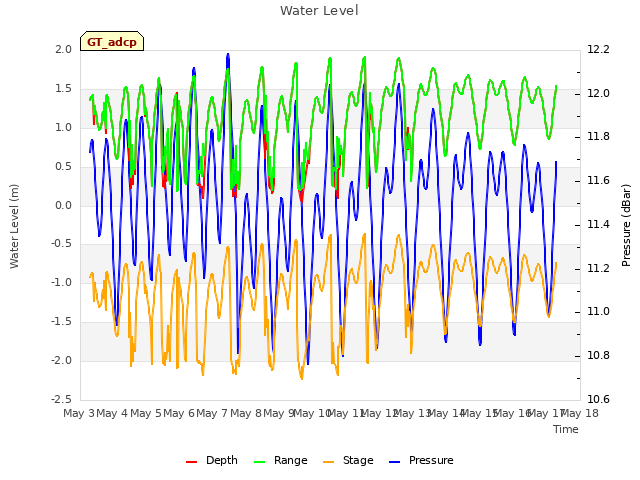Click the Time axis label
640x480 pixels.
[x=566, y=429]
